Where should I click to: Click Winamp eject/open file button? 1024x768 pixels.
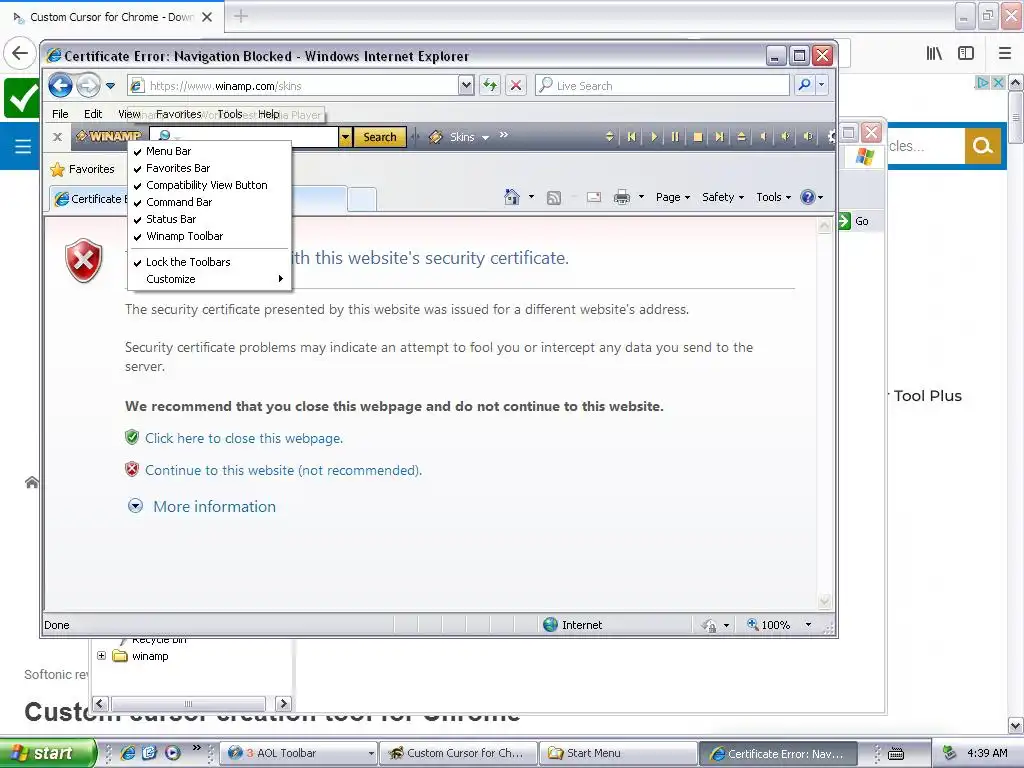[x=741, y=136]
